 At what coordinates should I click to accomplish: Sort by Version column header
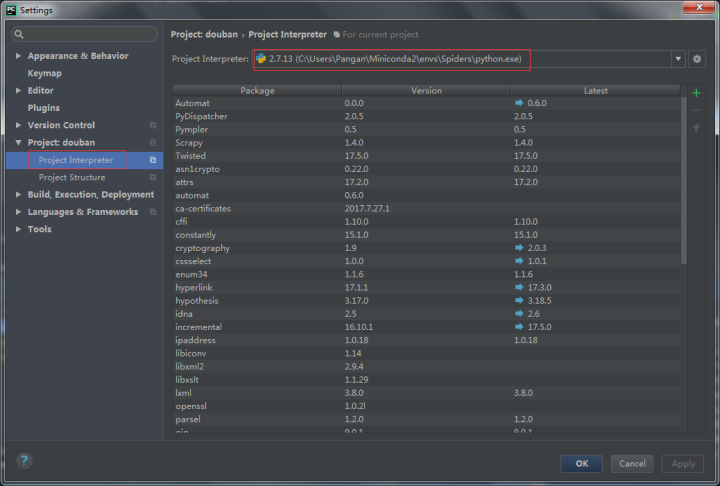click(x=427, y=90)
